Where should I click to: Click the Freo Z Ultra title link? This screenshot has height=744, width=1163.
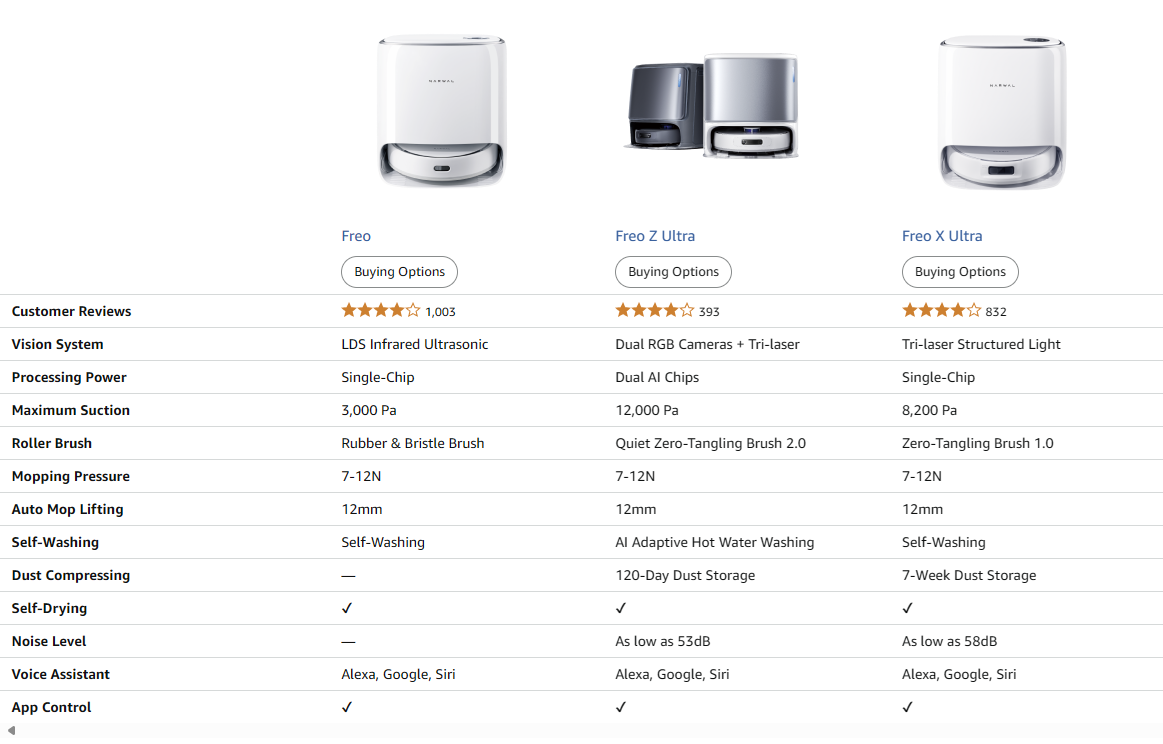[x=655, y=236]
